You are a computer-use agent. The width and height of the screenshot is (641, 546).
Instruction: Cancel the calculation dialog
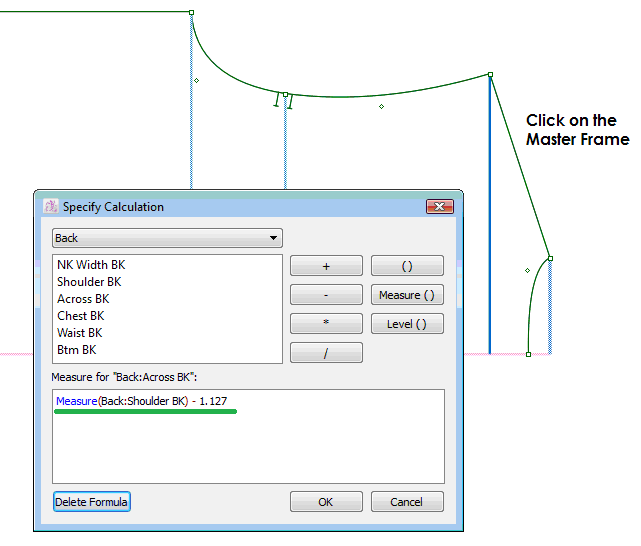click(407, 502)
